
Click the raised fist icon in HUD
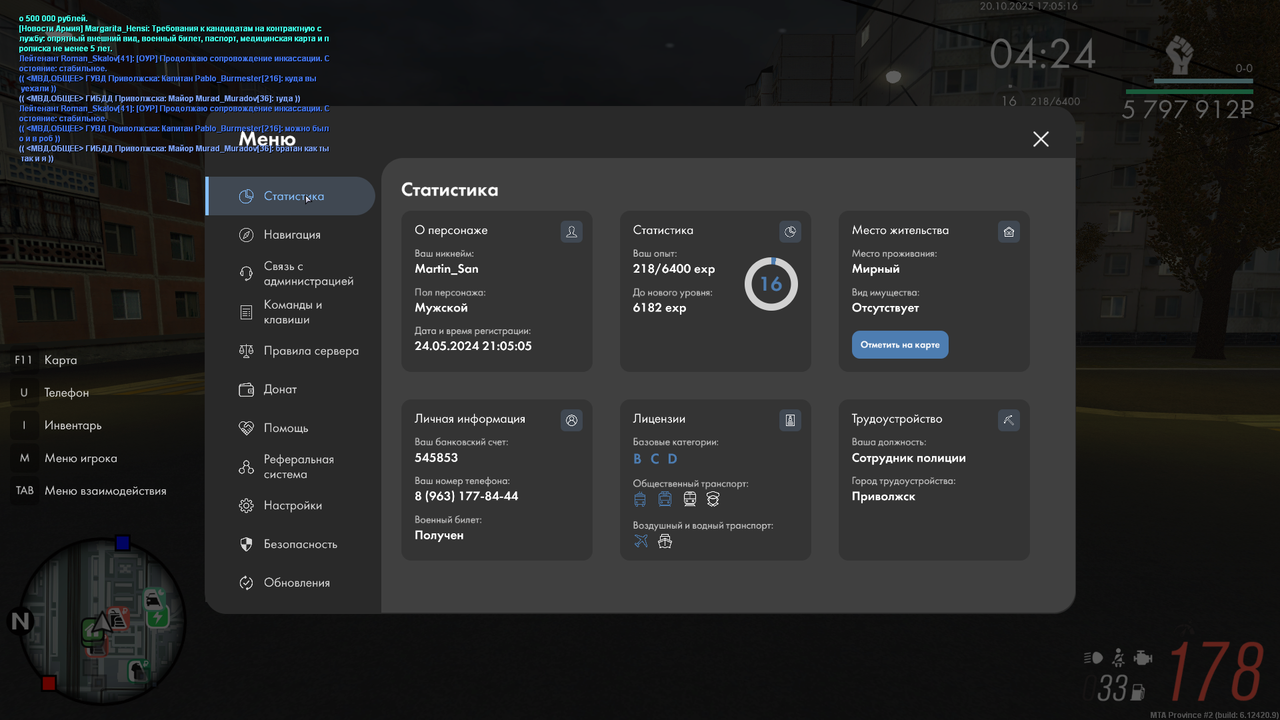pyautogui.click(x=1181, y=55)
